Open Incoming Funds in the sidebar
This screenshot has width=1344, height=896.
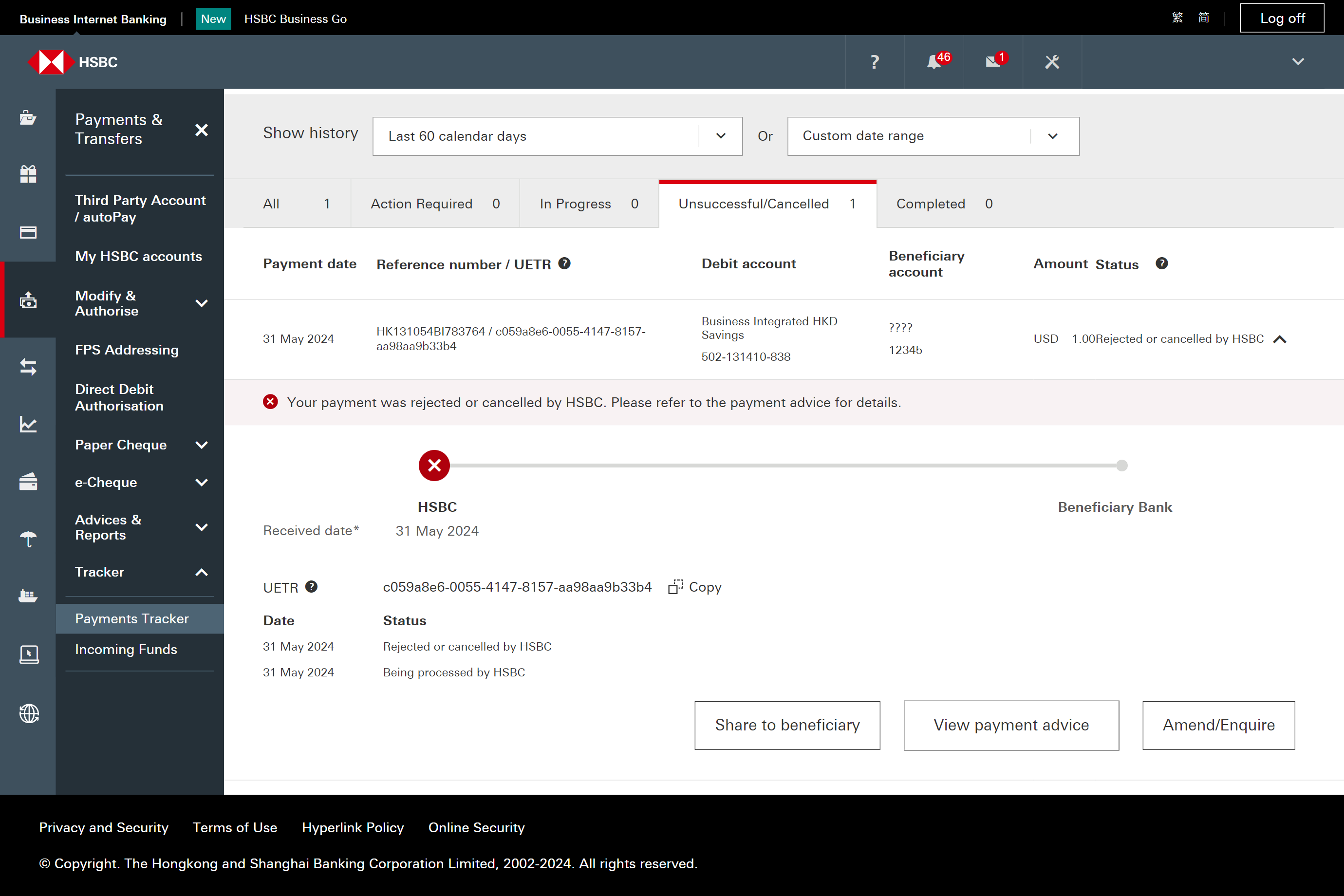pos(126,649)
